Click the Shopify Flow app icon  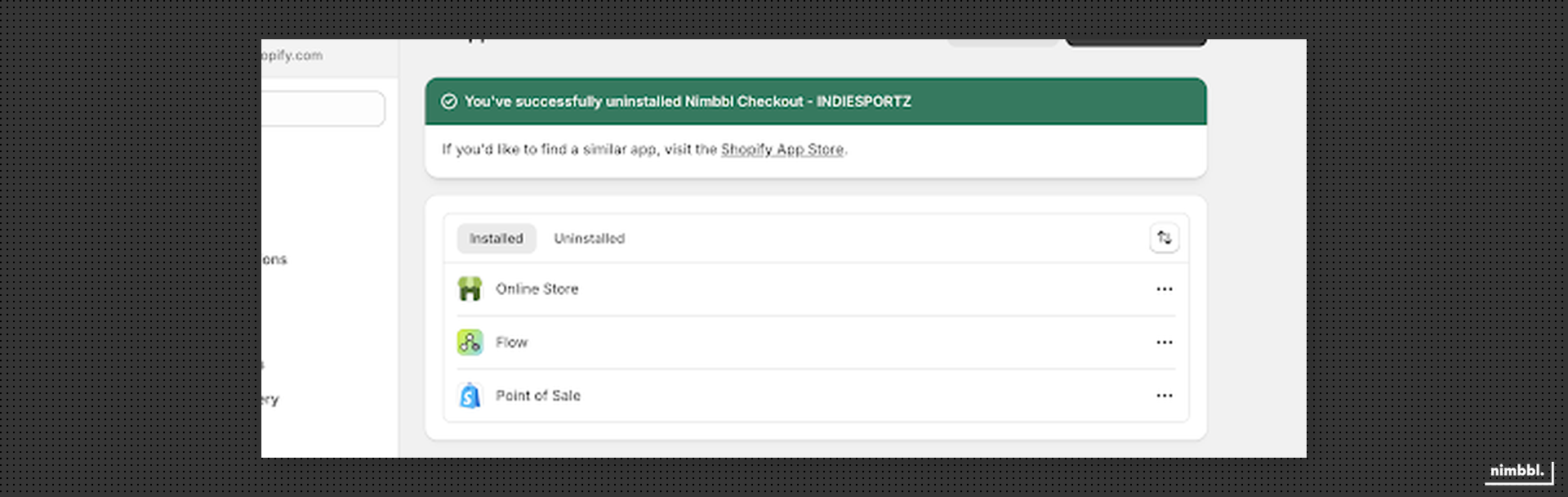click(470, 343)
